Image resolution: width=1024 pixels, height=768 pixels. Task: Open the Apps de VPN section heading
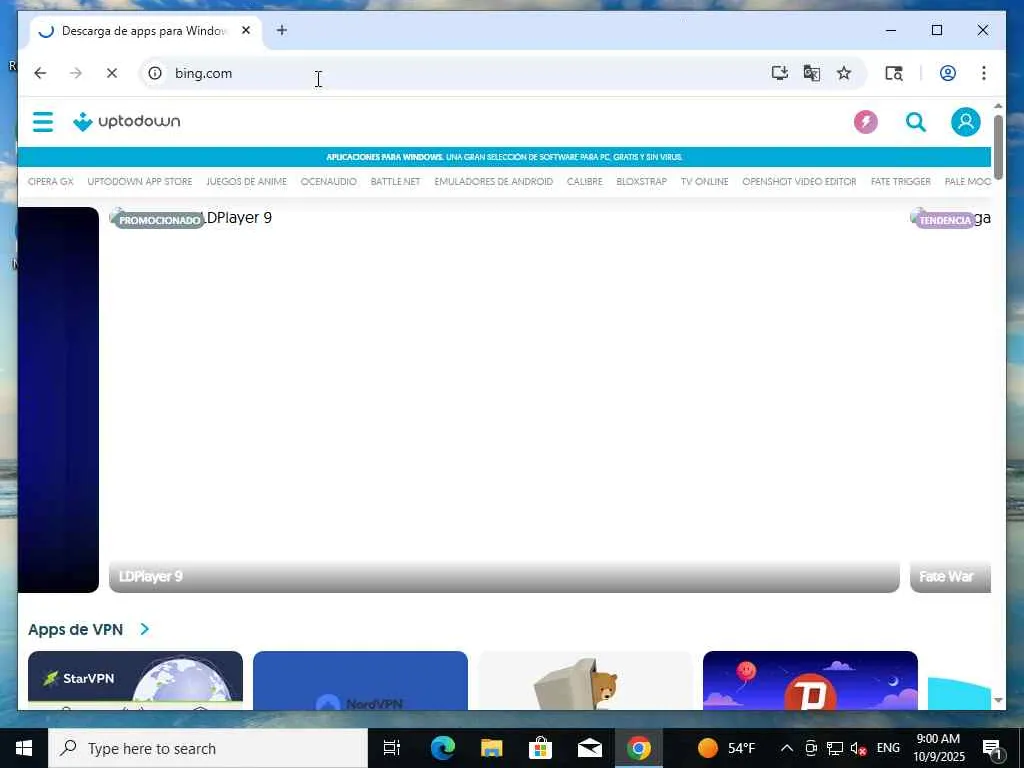(x=76, y=630)
